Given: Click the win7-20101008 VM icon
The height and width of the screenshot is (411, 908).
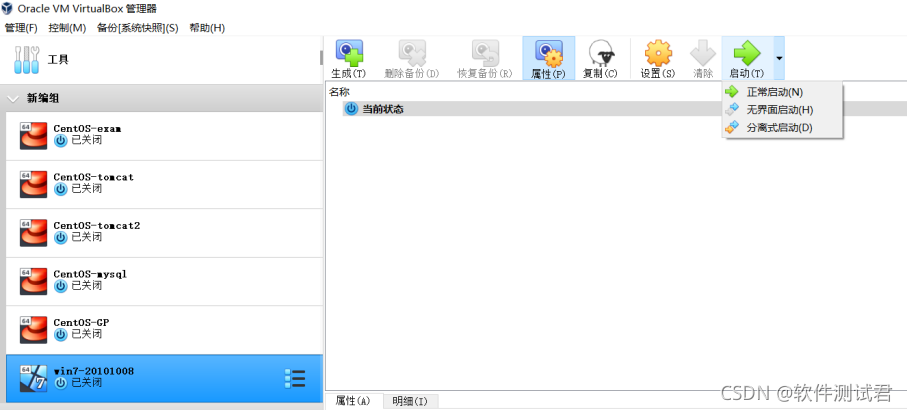Looking at the screenshot, I should (33, 379).
